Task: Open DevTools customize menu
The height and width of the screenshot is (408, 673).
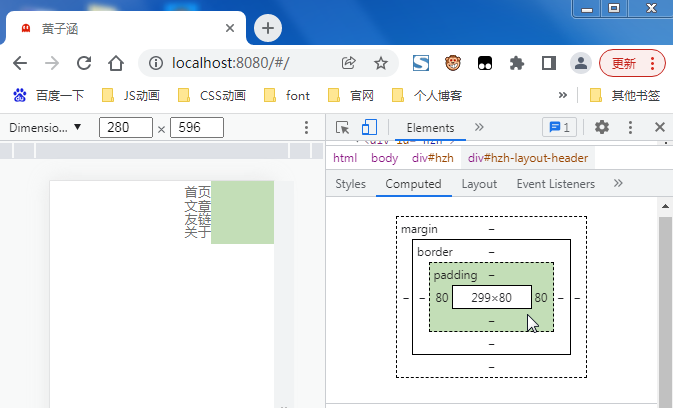Action: coord(630,127)
